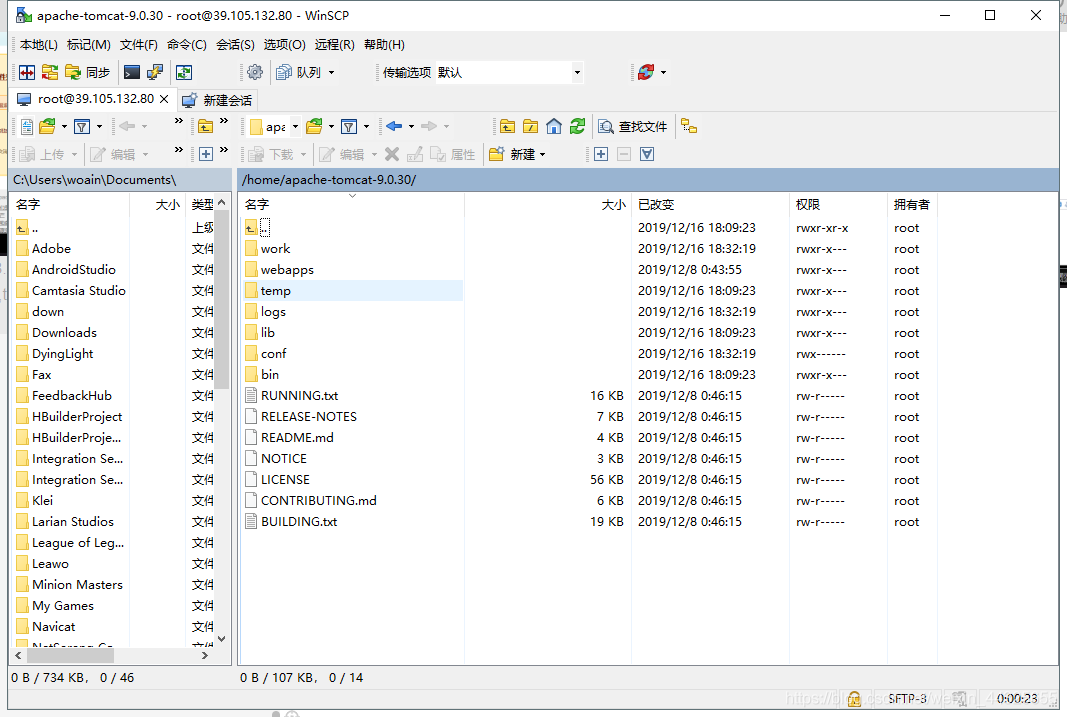Open the 帮助(H) menu
The height and width of the screenshot is (717, 1067).
click(384, 45)
